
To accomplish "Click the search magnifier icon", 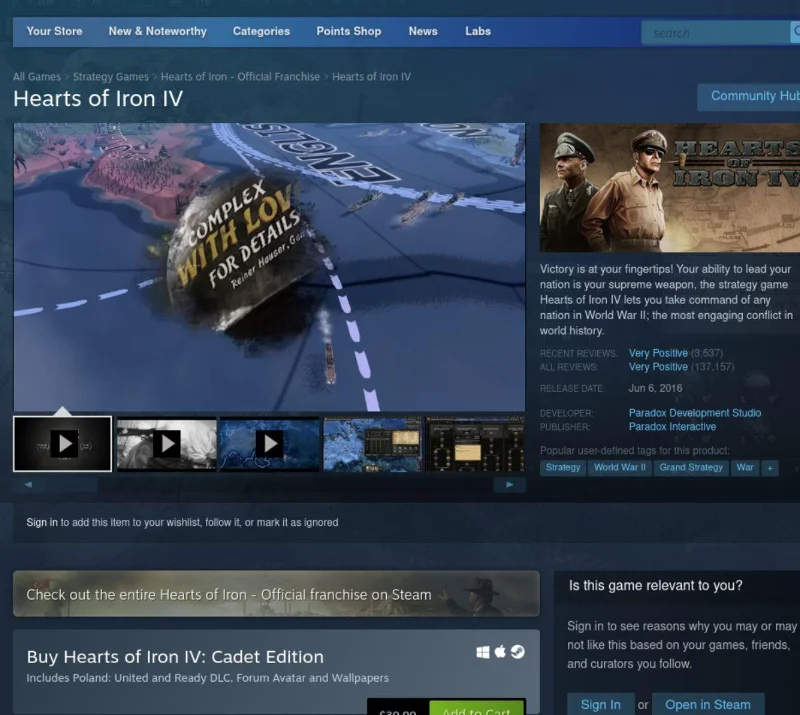I will [x=795, y=33].
